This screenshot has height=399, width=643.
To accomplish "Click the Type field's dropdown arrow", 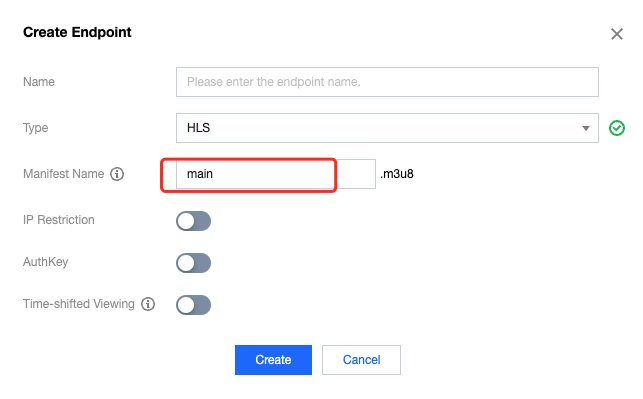I will [586, 128].
